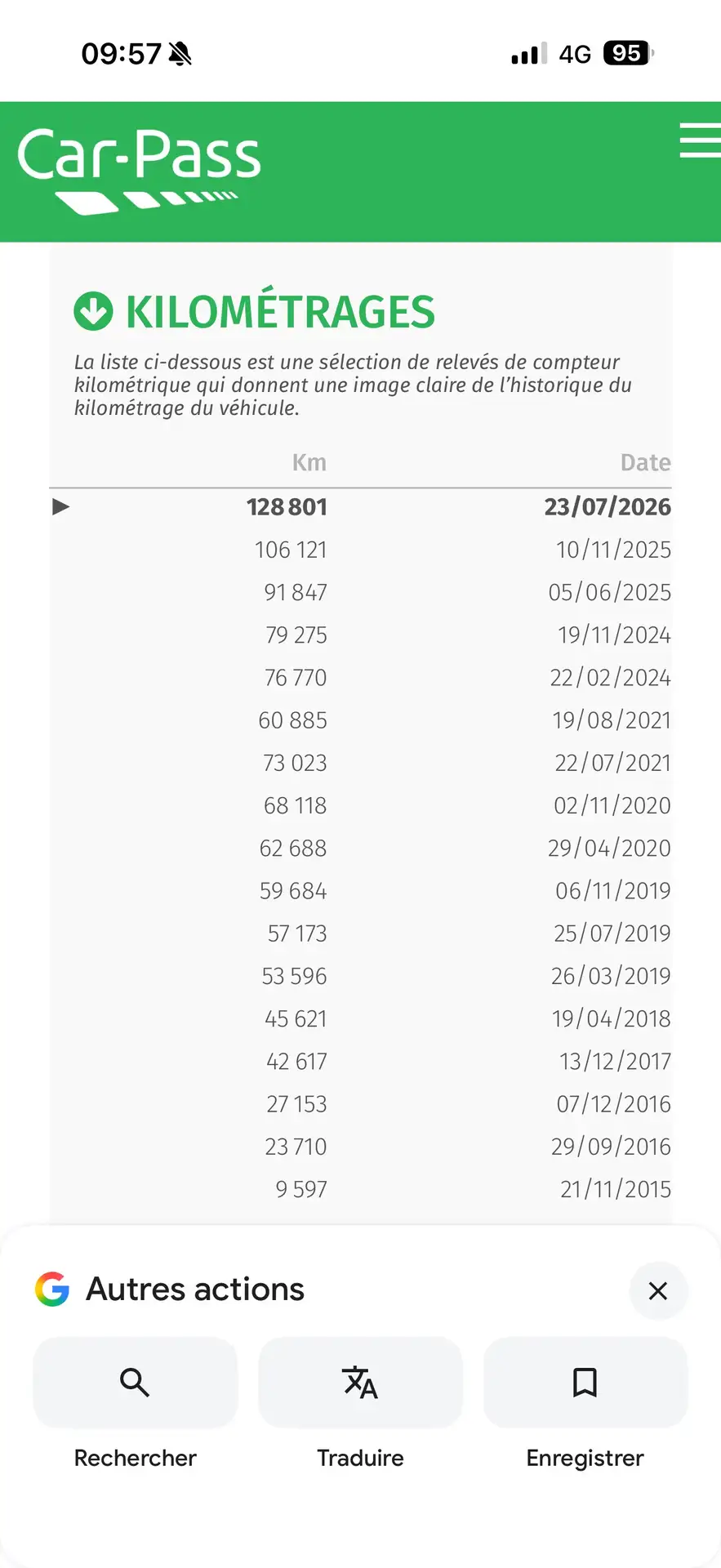
Task: Select the KILOMÉTRAGES section heading
Action: (x=280, y=312)
